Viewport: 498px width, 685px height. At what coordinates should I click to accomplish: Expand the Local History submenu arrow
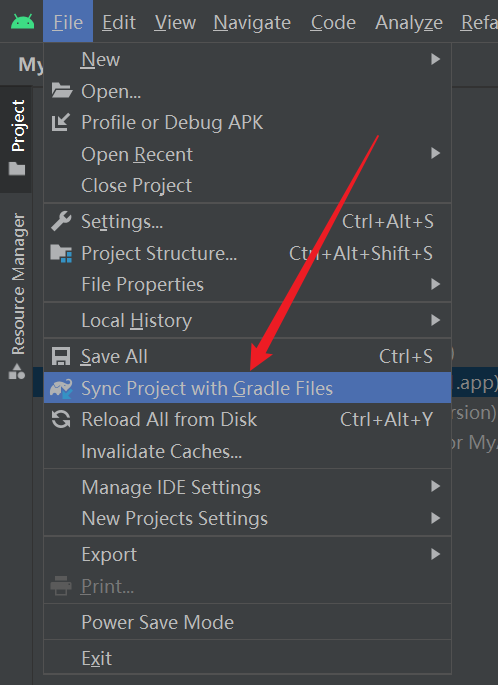435,320
